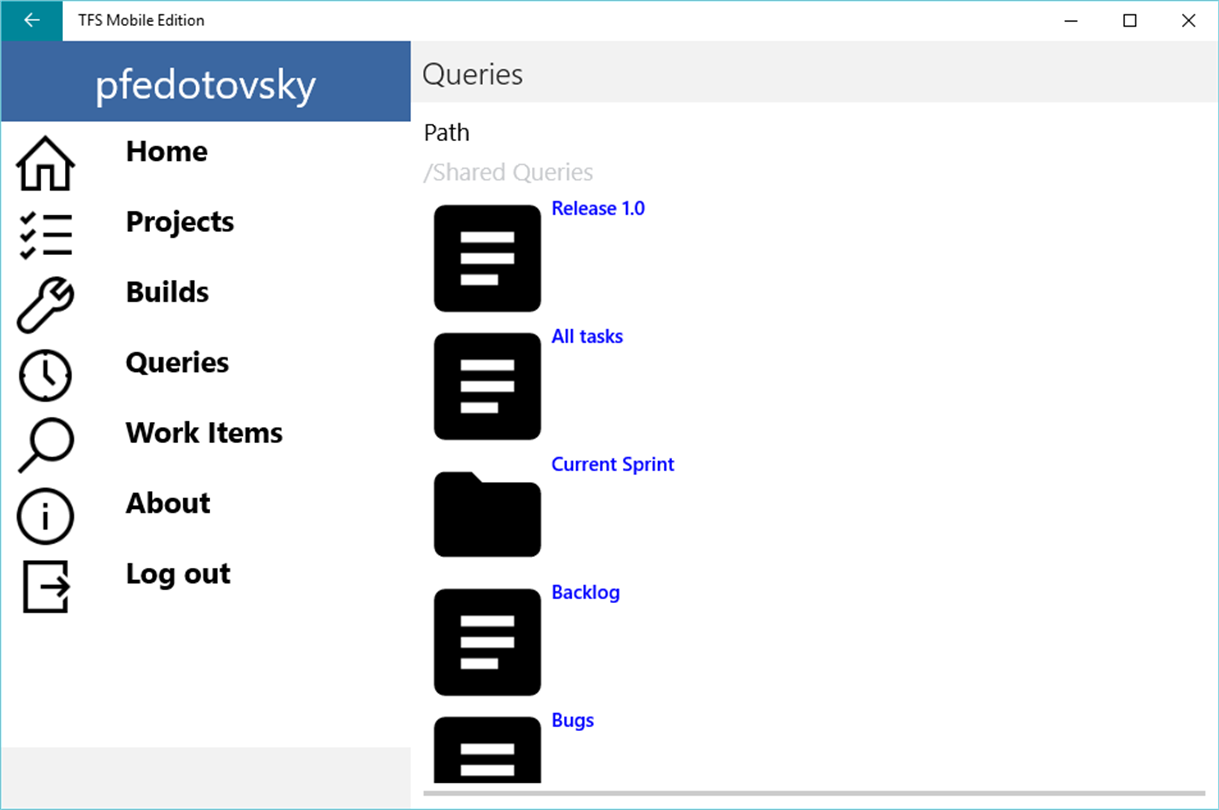Viewport: 1219px width, 810px height.
Task: Open the About page label
Action: pyautogui.click(x=168, y=503)
